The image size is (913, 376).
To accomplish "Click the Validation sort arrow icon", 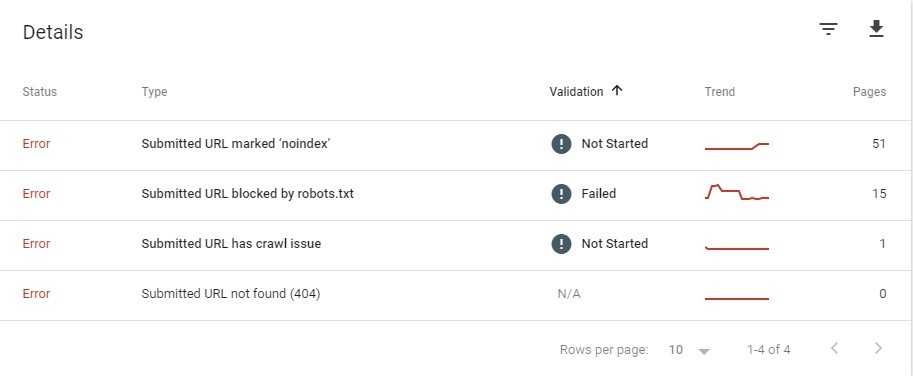I will pyautogui.click(x=617, y=91).
